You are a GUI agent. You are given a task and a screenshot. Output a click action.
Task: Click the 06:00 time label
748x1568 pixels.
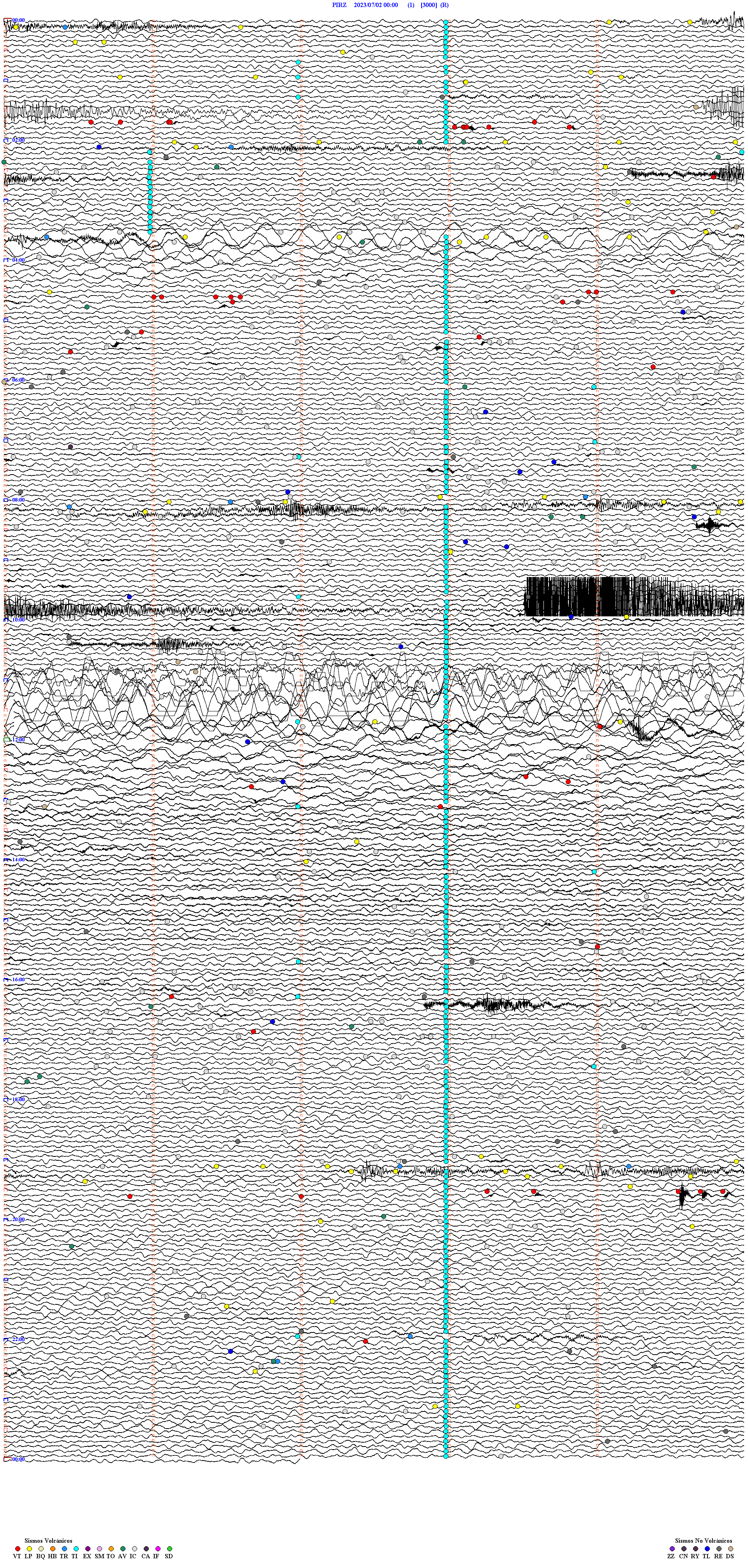click(x=18, y=380)
